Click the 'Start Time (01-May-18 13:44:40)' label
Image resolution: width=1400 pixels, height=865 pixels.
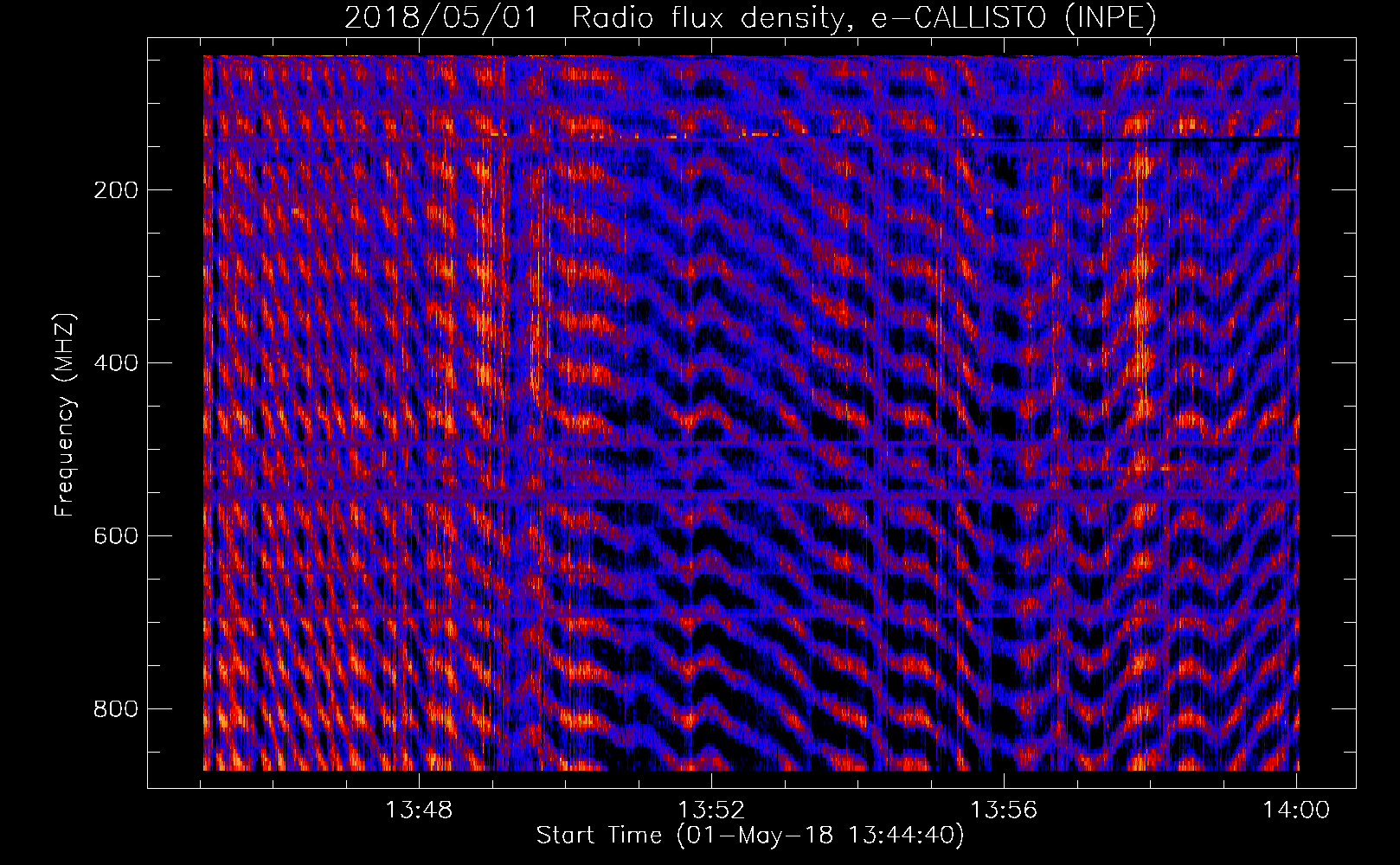pos(750,836)
